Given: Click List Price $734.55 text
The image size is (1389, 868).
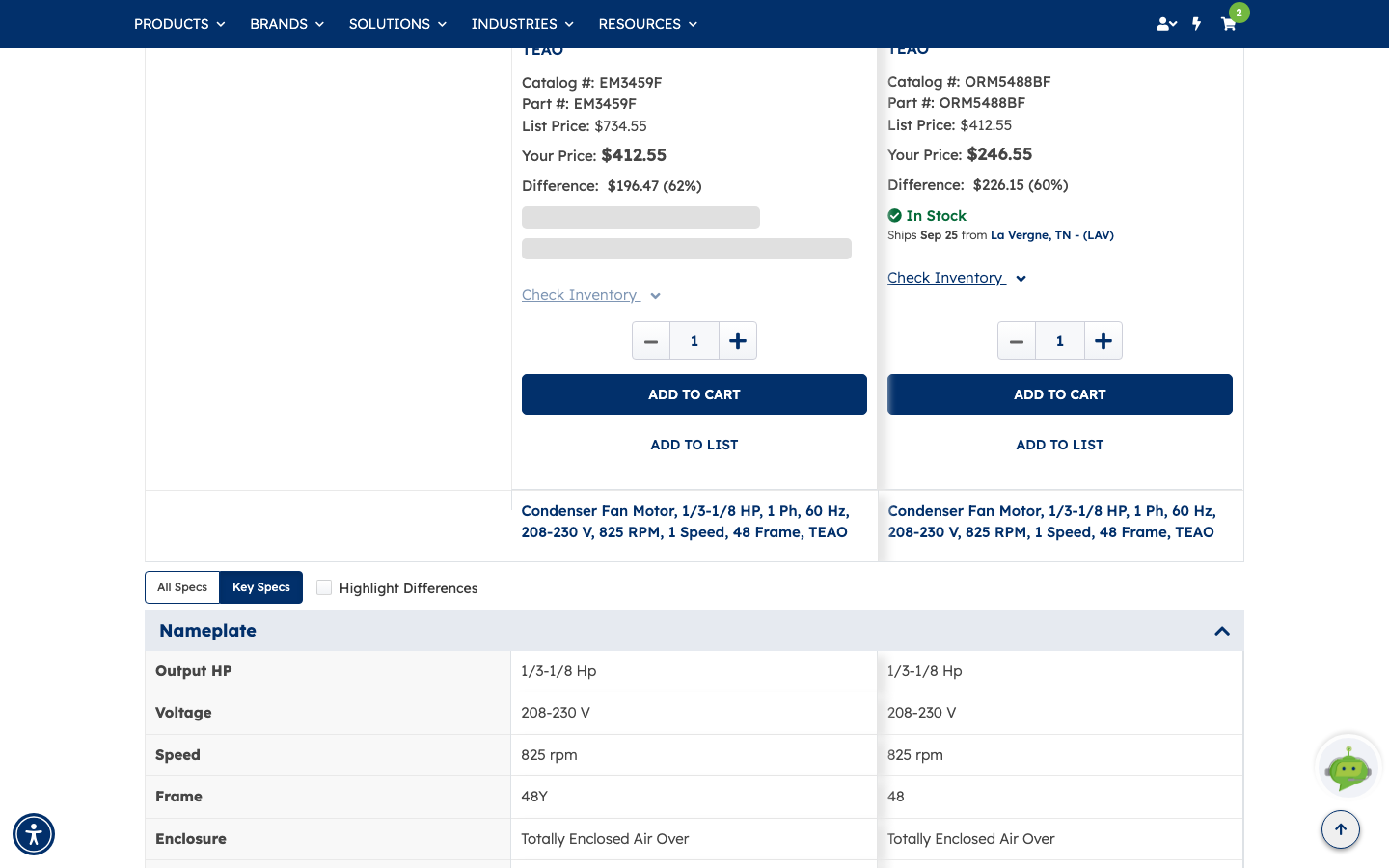Looking at the screenshot, I should coord(585,126).
